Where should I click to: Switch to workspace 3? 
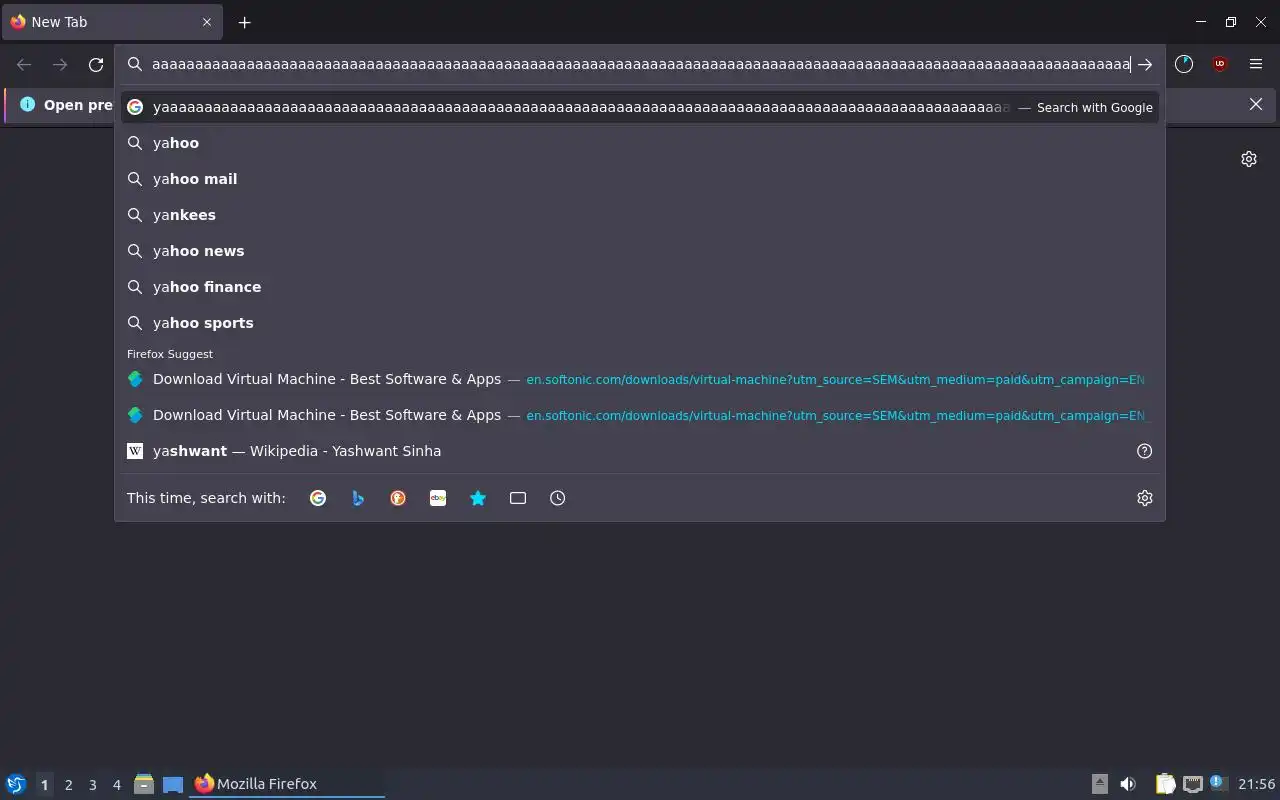tap(92, 785)
